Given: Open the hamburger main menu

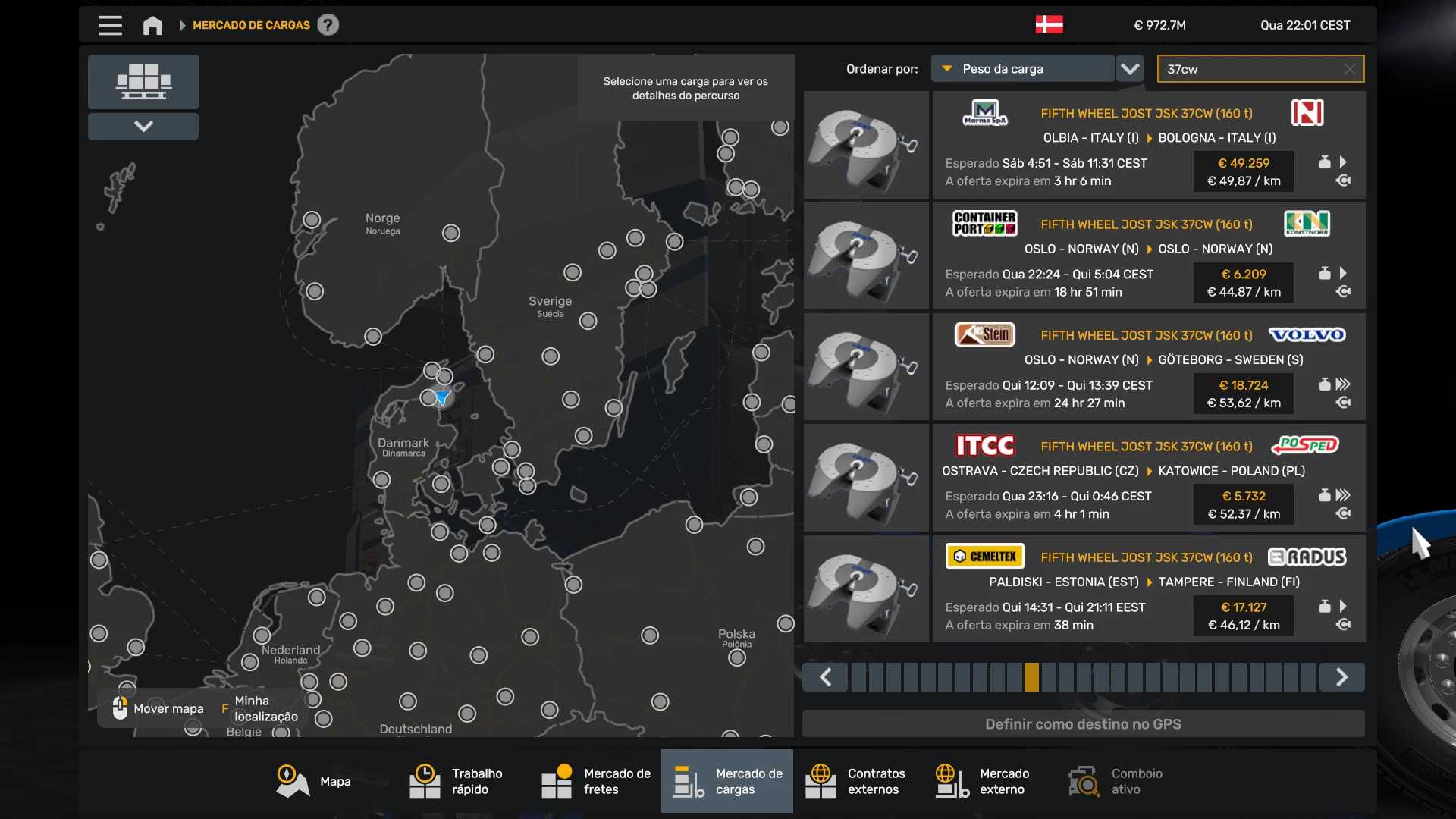Looking at the screenshot, I should (110, 26).
